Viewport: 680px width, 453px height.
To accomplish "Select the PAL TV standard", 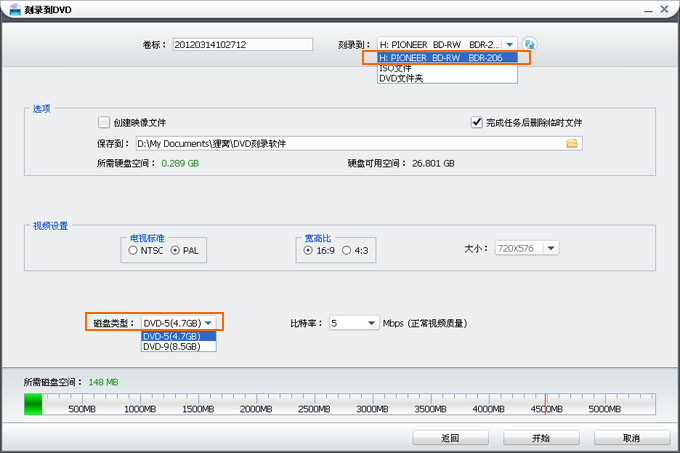I will pos(176,250).
